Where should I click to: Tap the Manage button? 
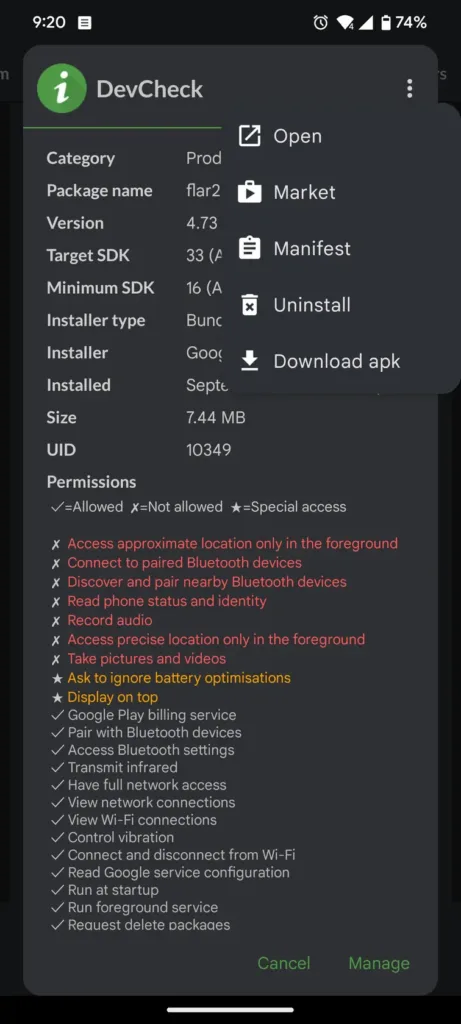pos(379,963)
